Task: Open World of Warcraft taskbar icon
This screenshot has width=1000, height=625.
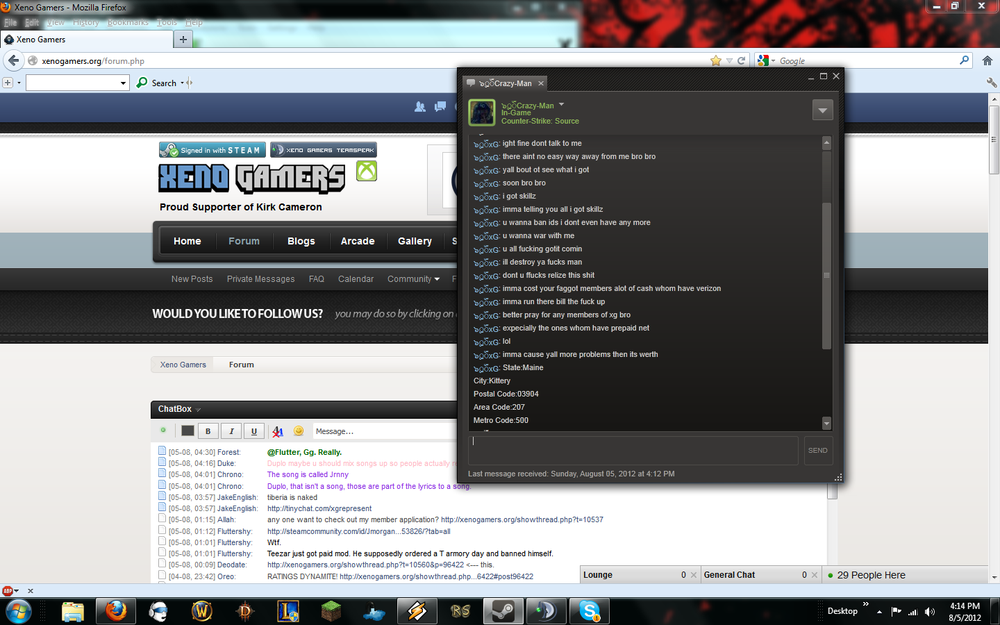Action: click(202, 611)
